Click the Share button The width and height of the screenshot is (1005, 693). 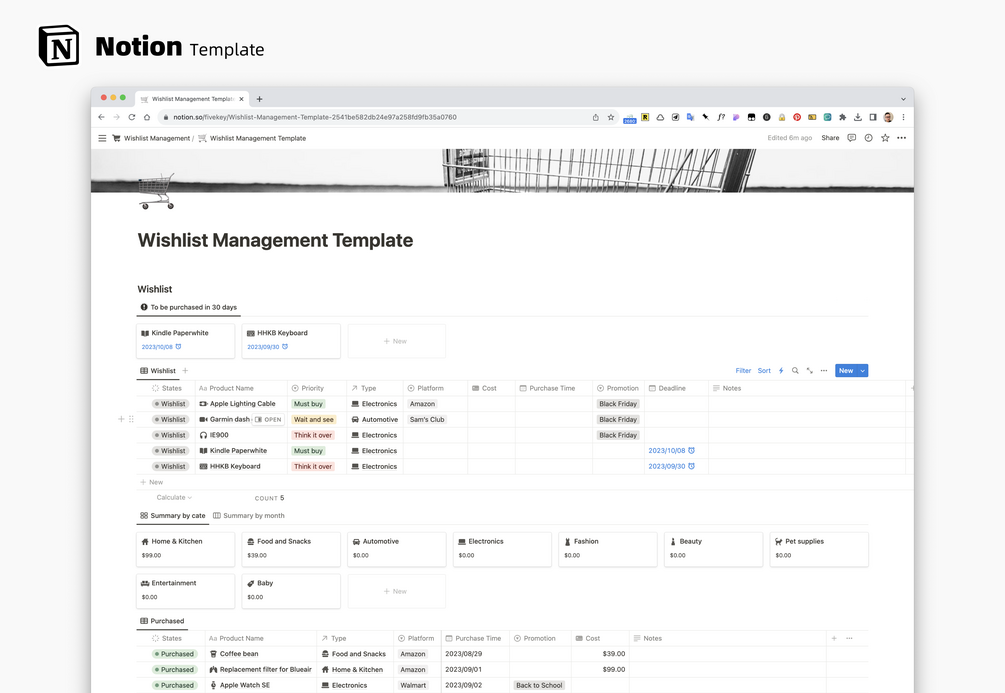[x=830, y=138]
